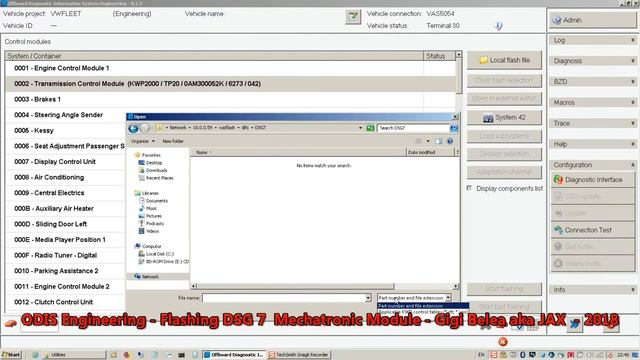The image size is (640, 360).
Task: Select 0003 - Brakes 1 row
Action: (x=230, y=99)
